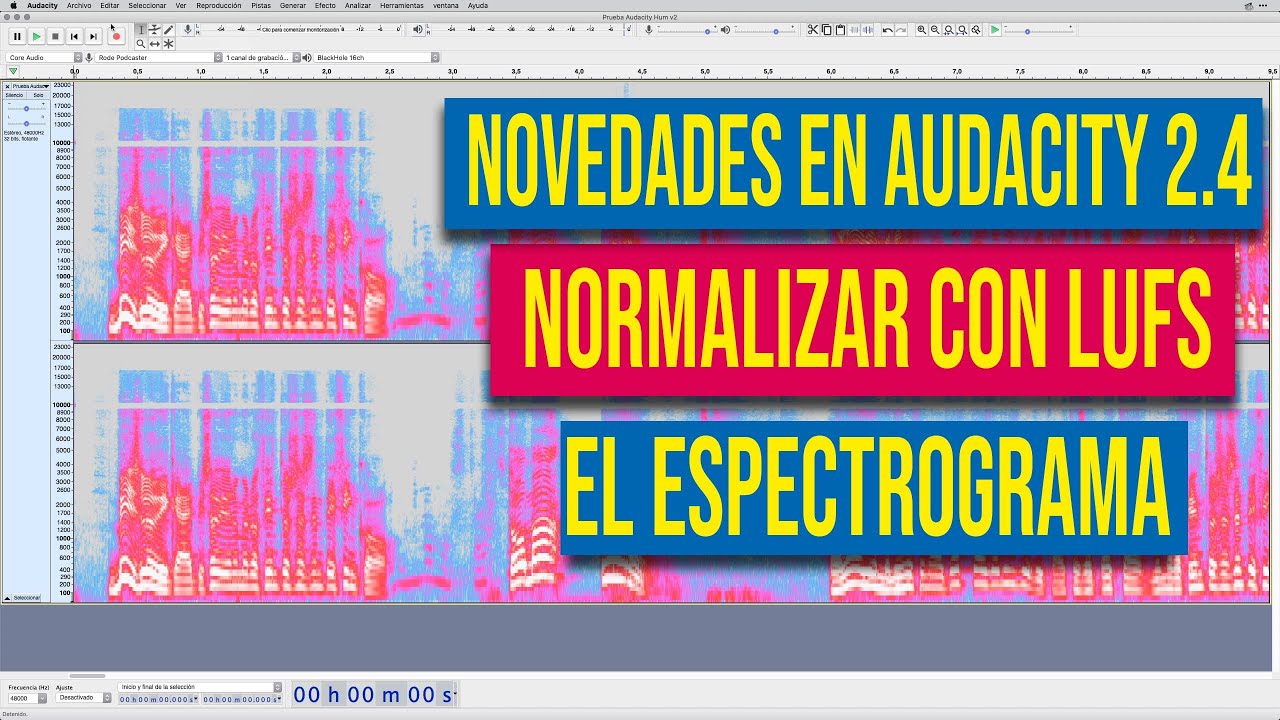Click the red Record button
Viewport: 1280px width, 720px height.
point(116,36)
